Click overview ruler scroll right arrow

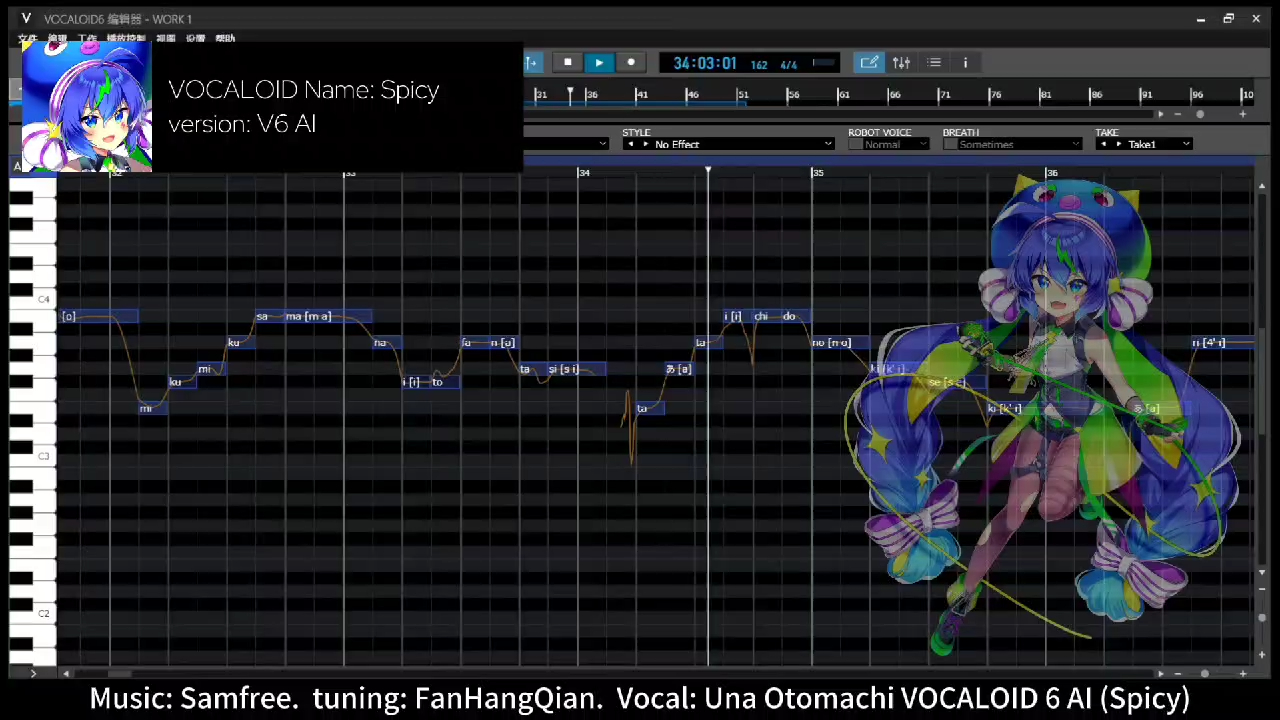pyautogui.click(x=1160, y=114)
